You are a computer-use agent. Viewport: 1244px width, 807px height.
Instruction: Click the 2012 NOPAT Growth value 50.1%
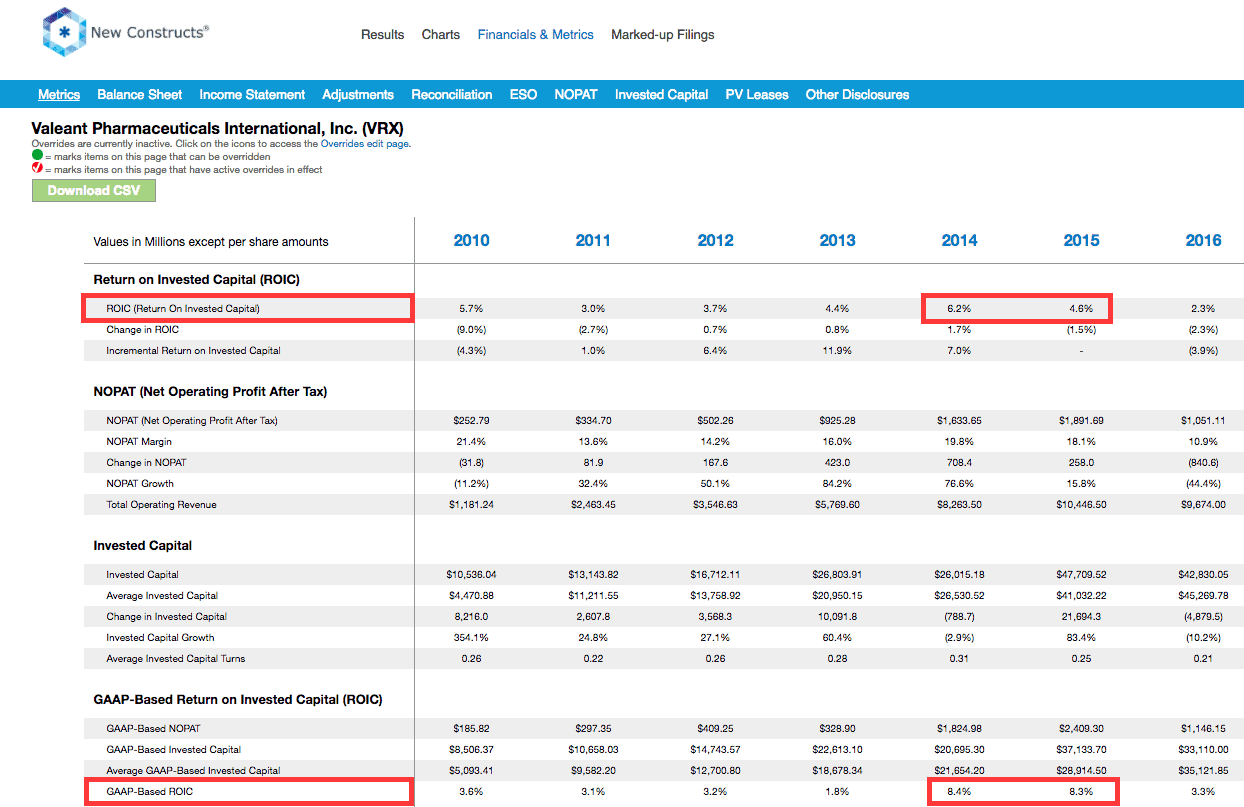(x=716, y=483)
